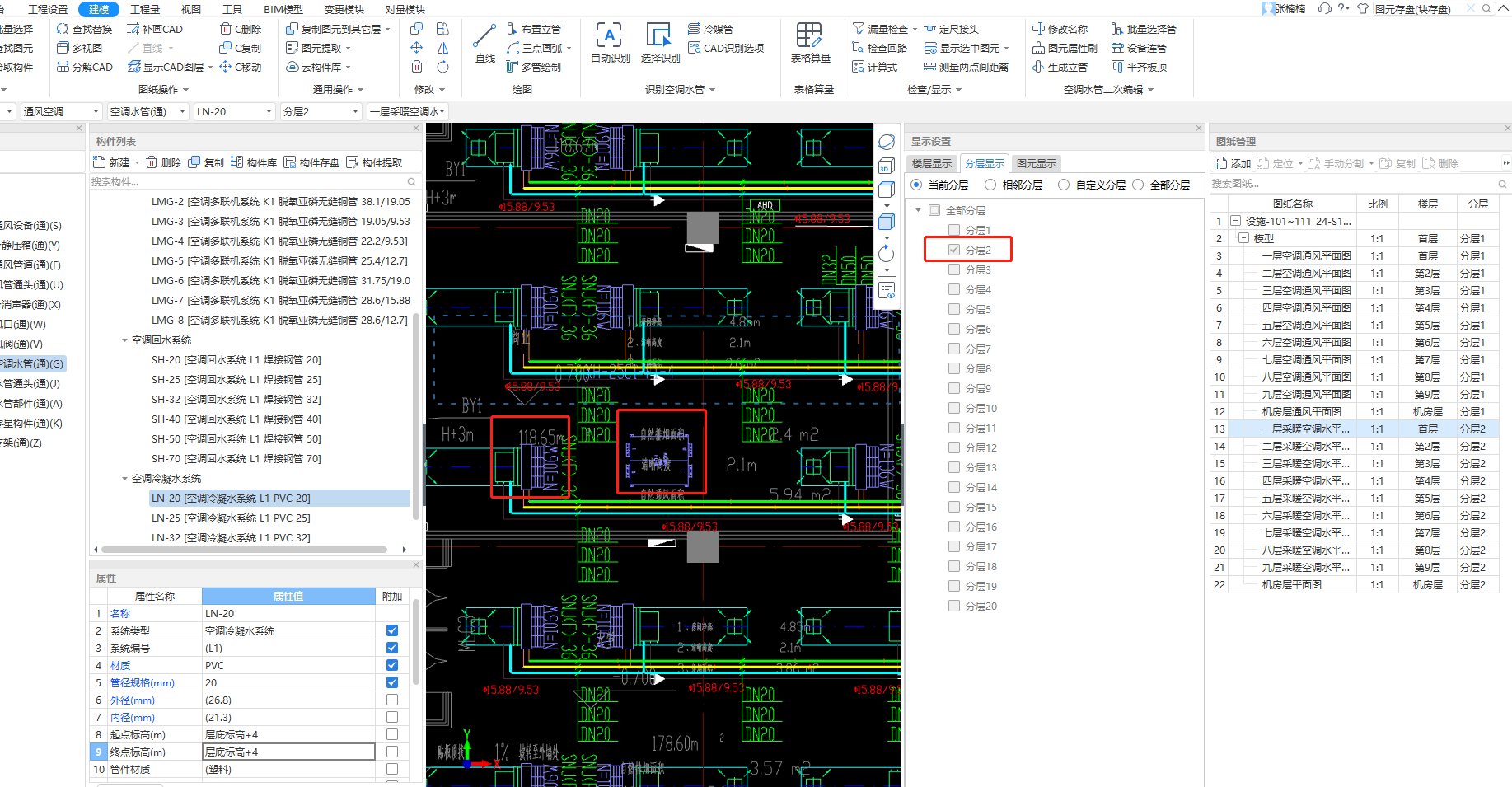
Task: Collapse the 空调冷凝水系统 tree group
Action: [x=125, y=478]
